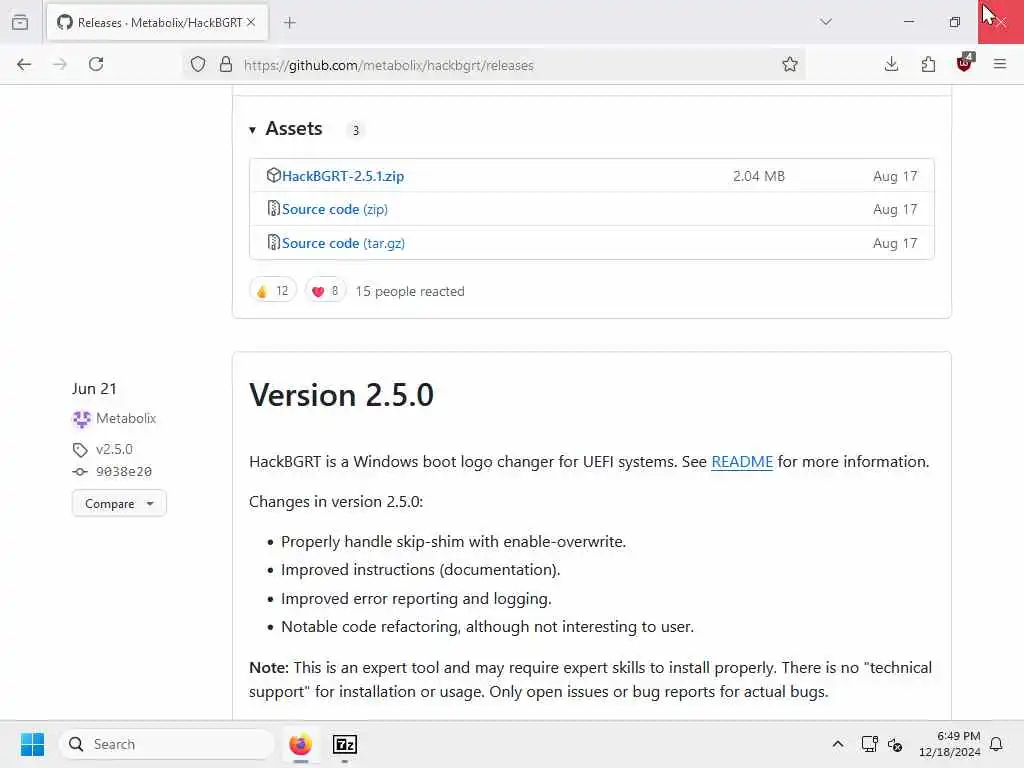Image resolution: width=1024 pixels, height=768 pixels.
Task: Click the '15 people reacted' text
Action: pyautogui.click(x=409, y=291)
